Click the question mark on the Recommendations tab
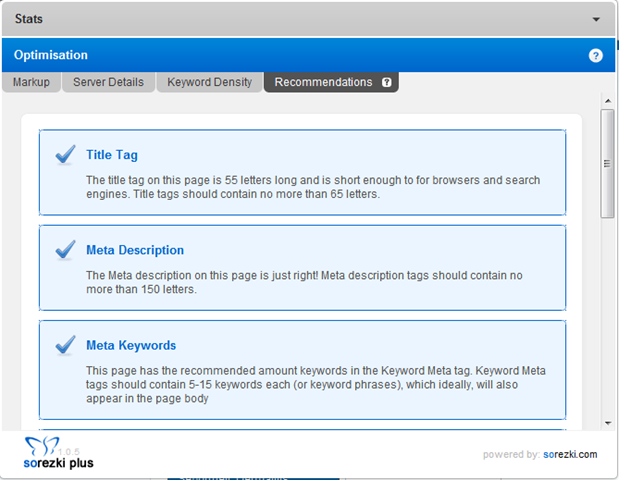This screenshot has height=480, width=619. point(387,83)
